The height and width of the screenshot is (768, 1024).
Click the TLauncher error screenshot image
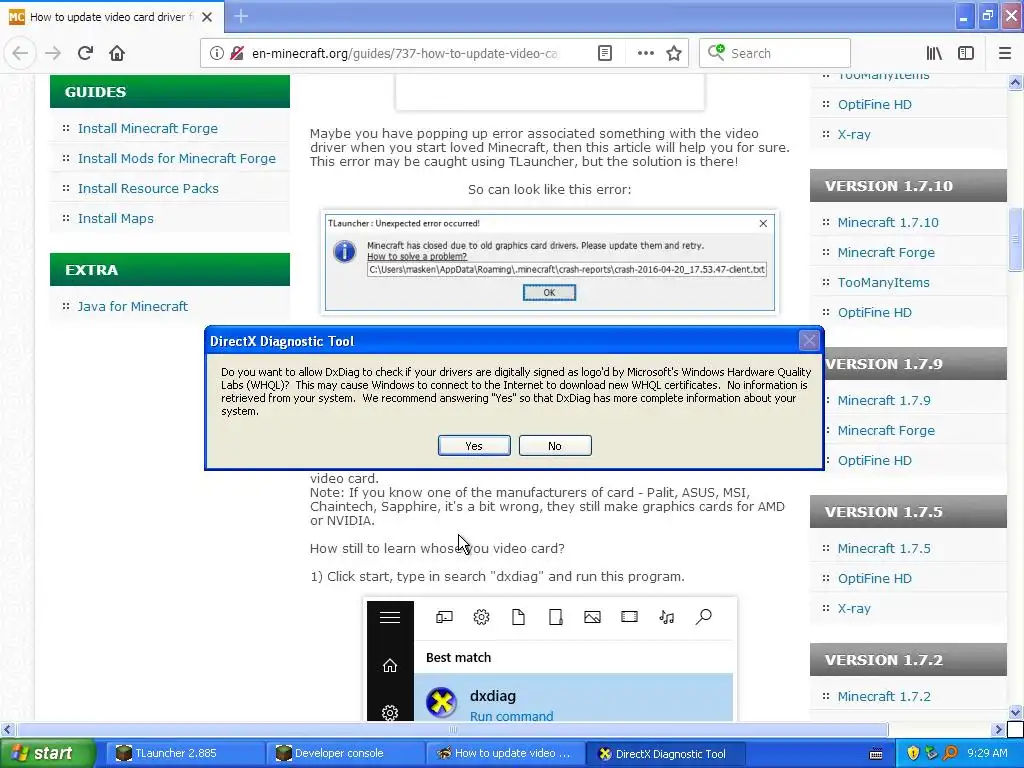point(550,263)
